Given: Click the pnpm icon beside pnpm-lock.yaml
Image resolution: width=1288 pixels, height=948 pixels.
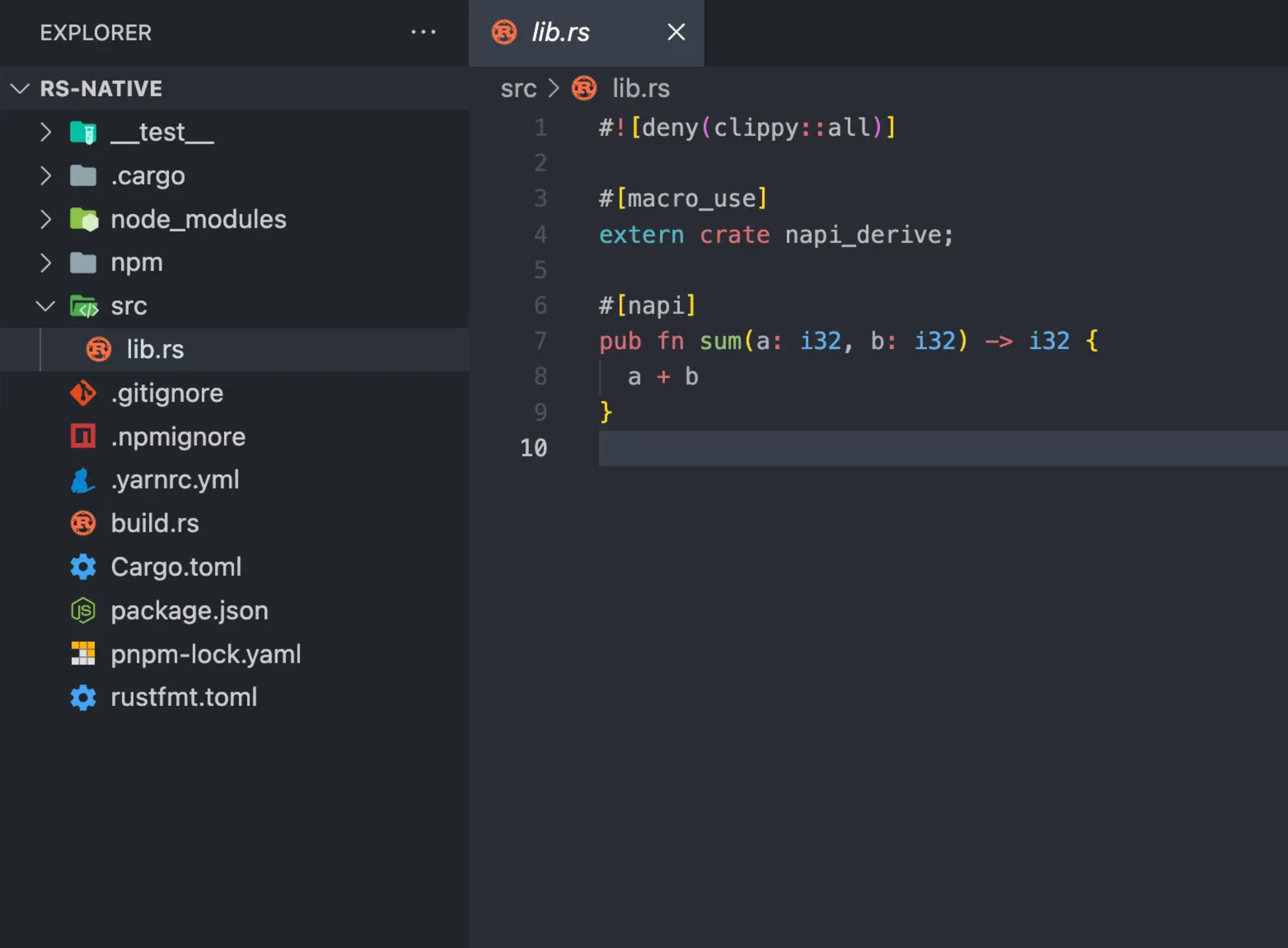Looking at the screenshot, I should coord(83,654).
